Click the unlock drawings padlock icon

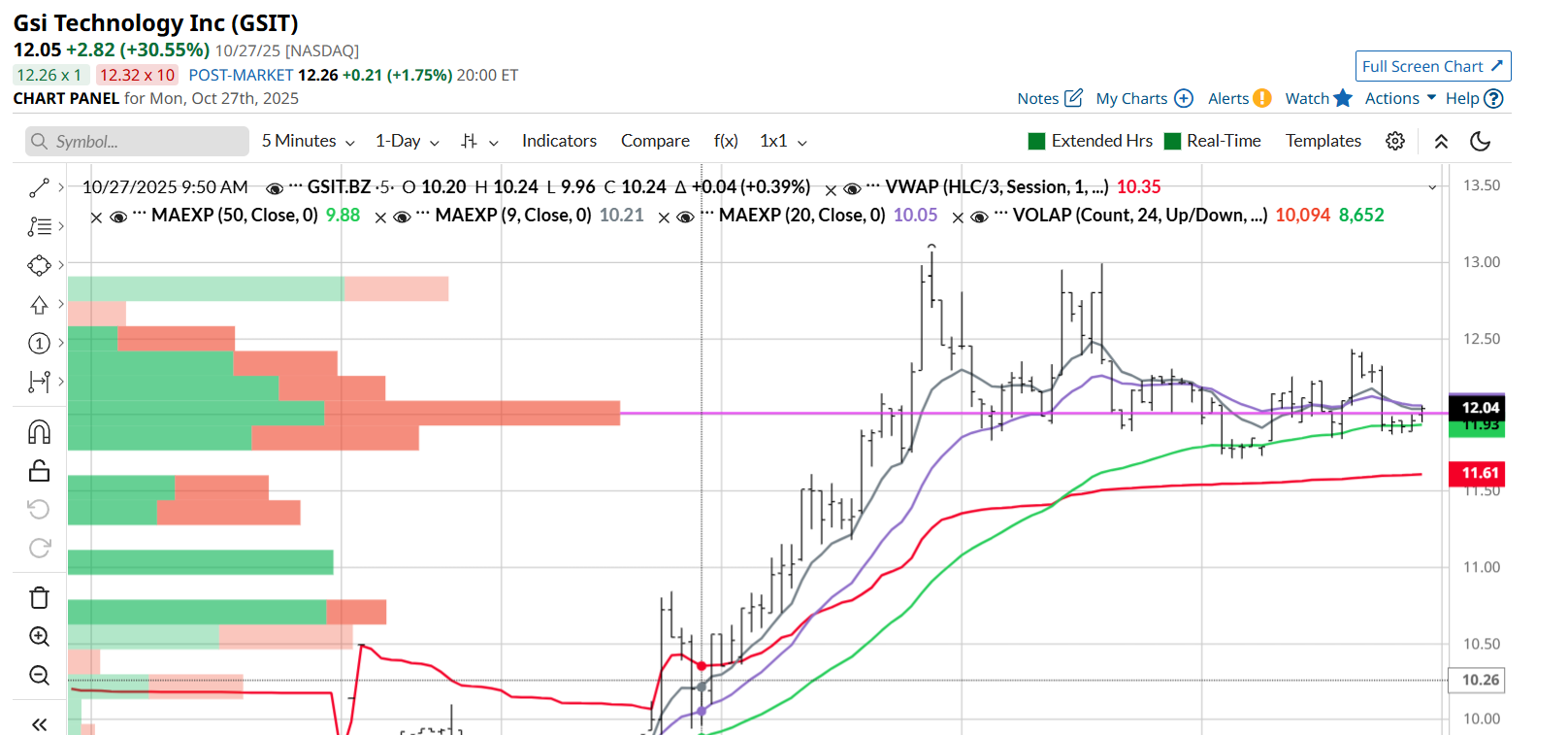[x=39, y=471]
